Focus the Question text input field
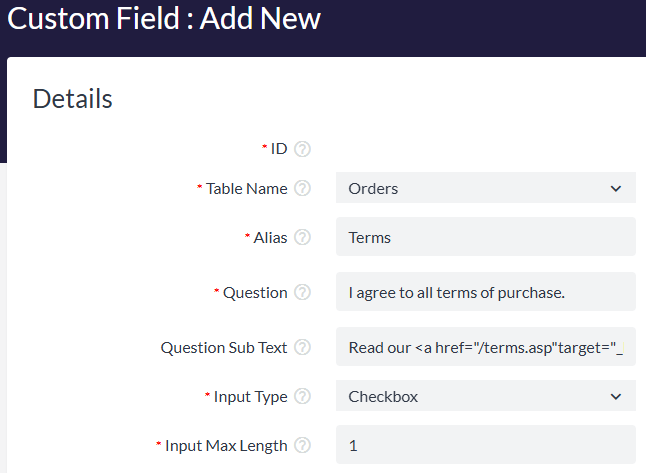646x473 pixels. (x=485, y=293)
